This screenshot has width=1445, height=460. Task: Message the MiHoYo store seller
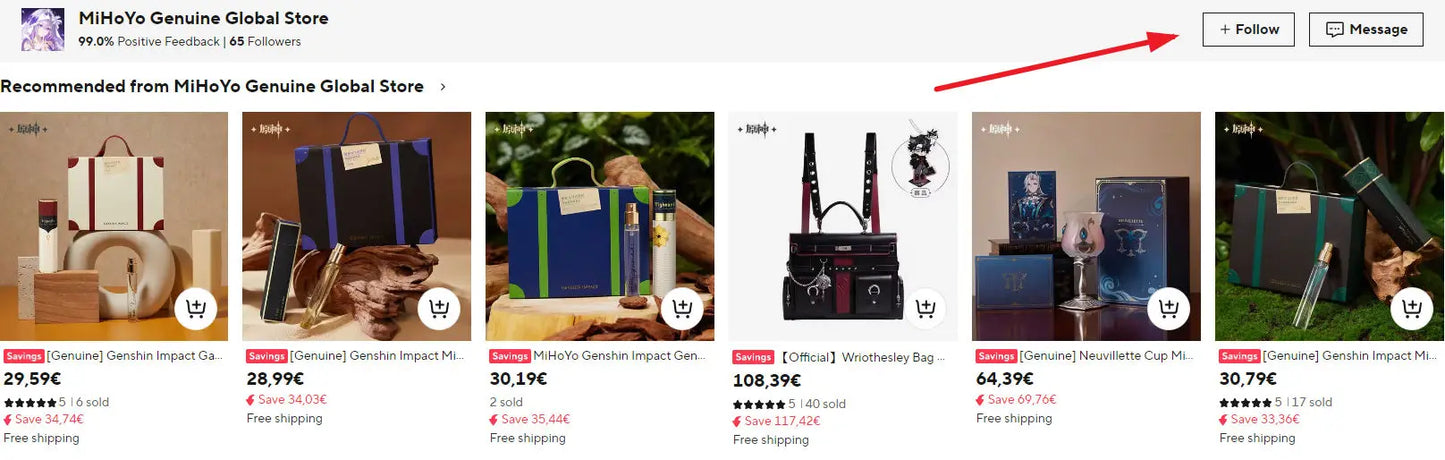click(1366, 29)
